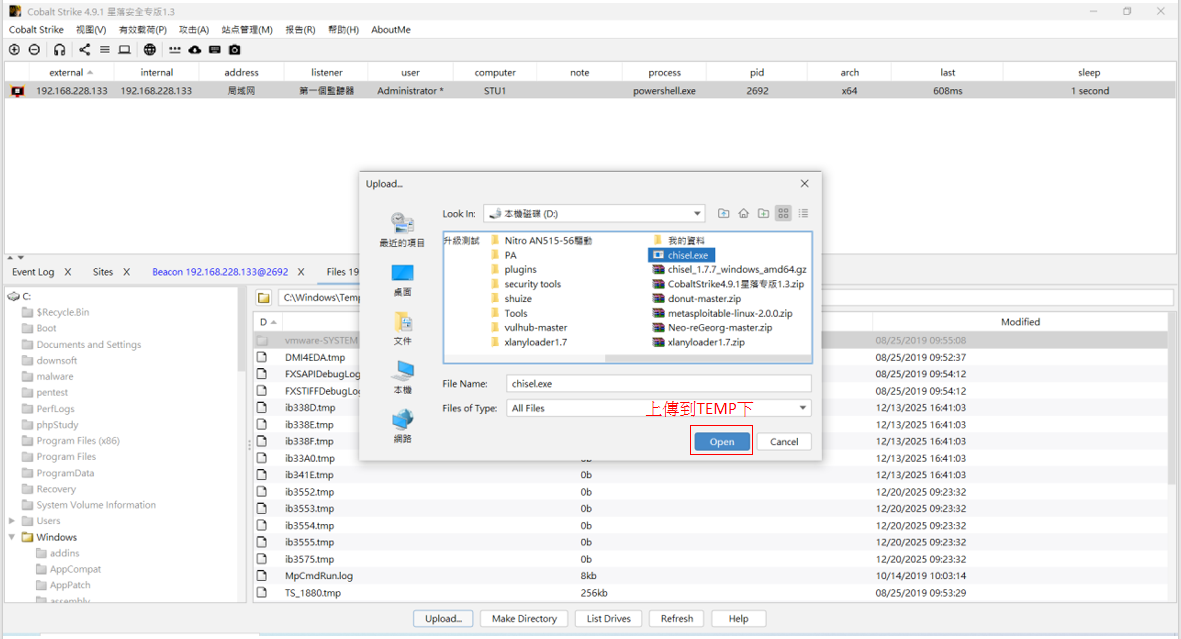The height and width of the screenshot is (639, 1181).
Task: Collapse the Windows folder in tree
Action: pos(11,537)
